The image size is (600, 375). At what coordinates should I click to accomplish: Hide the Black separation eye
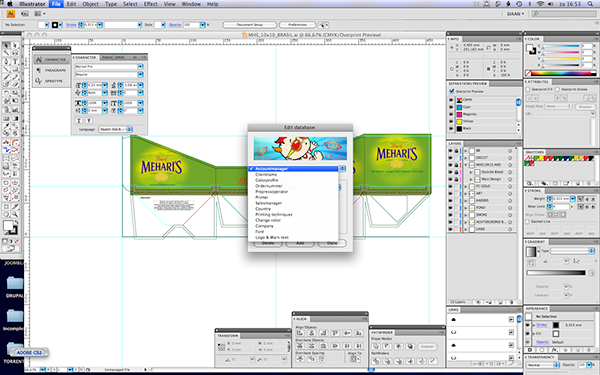(x=451, y=129)
